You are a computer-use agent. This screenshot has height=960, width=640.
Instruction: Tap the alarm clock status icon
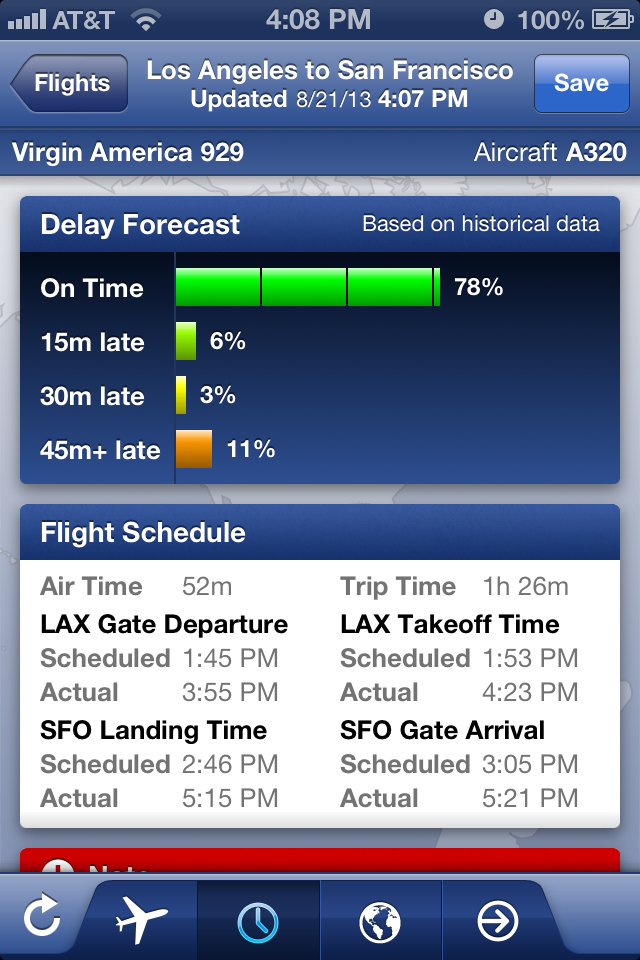tap(494, 20)
